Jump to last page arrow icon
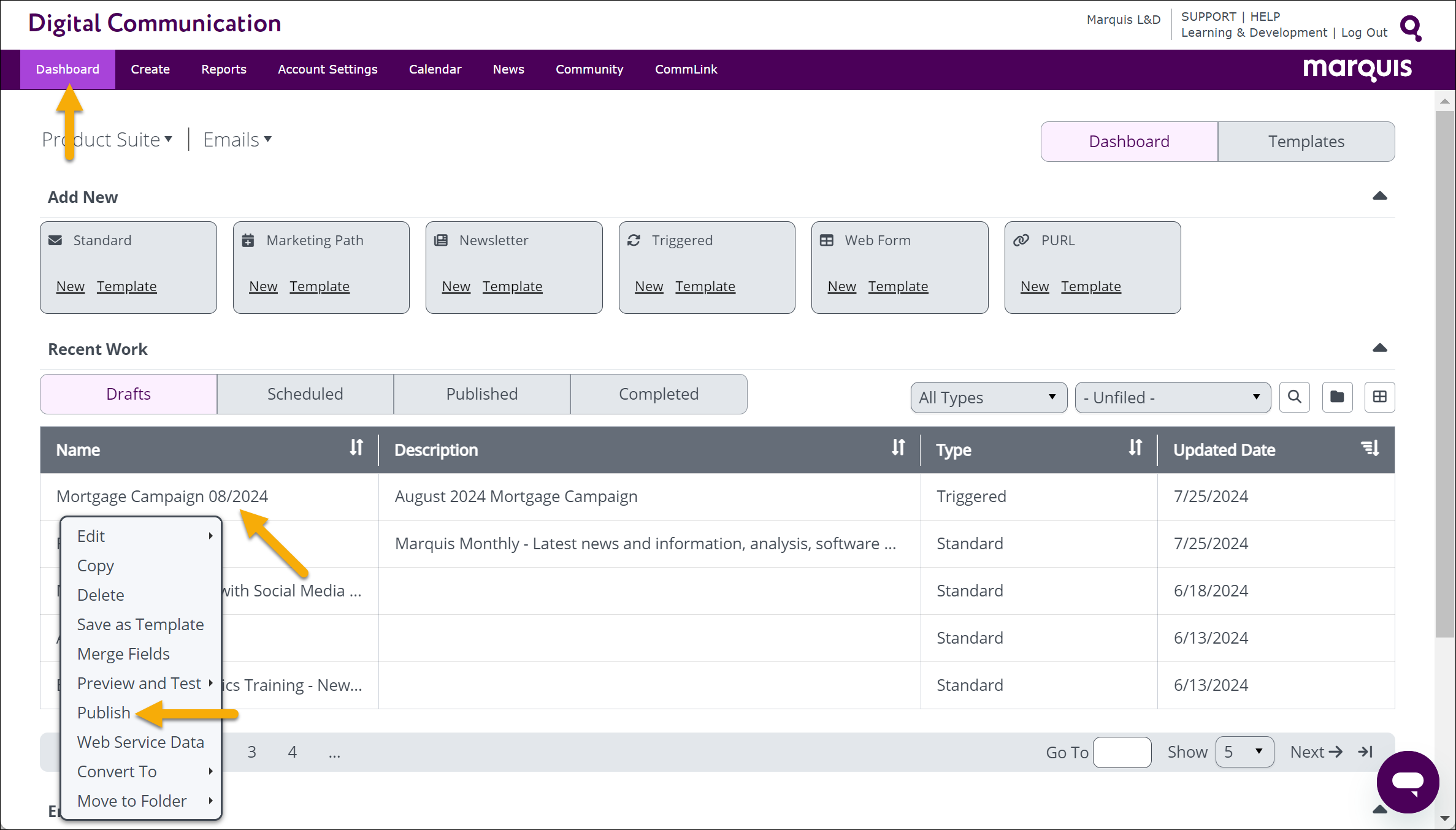 1366,752
